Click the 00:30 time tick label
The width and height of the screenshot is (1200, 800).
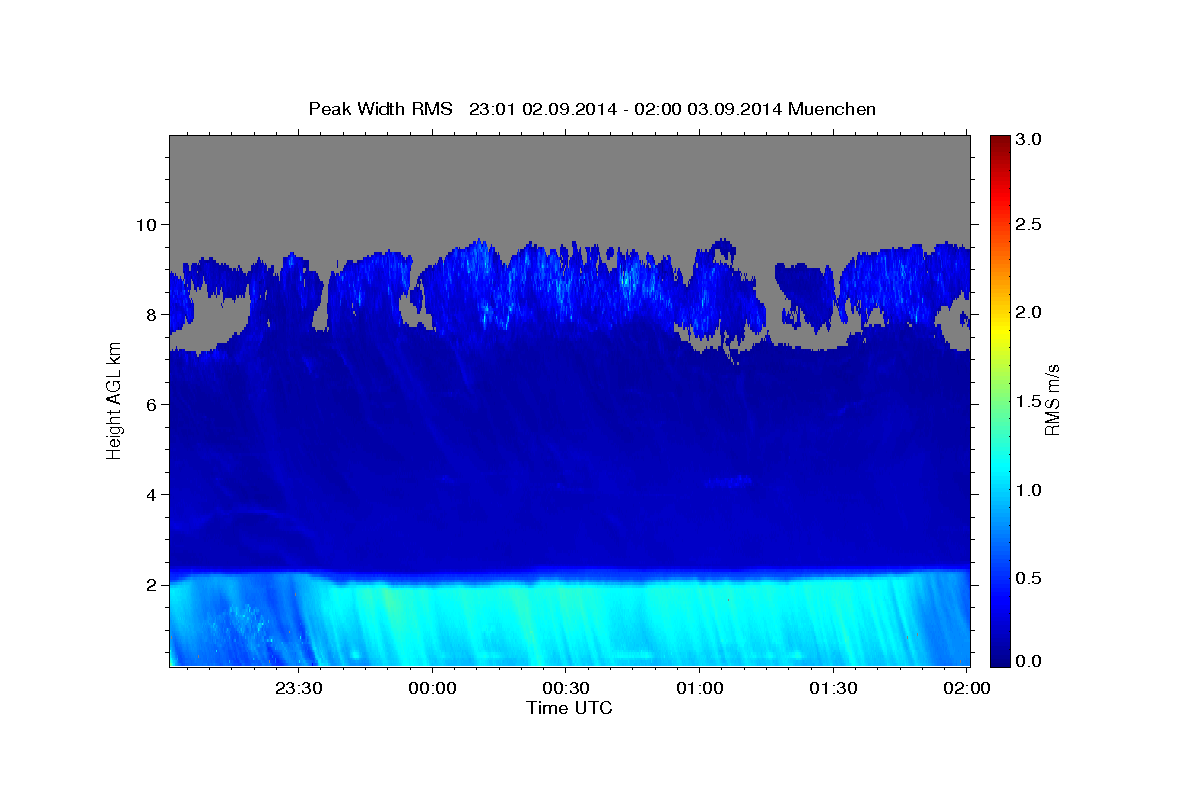tap(566, 688)
